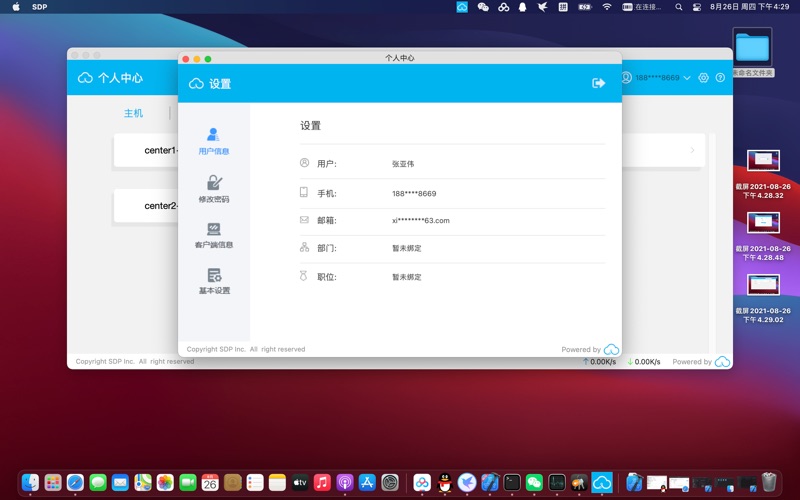Open help question mark icon
The image size is (800, 500).
click(719, 78)
